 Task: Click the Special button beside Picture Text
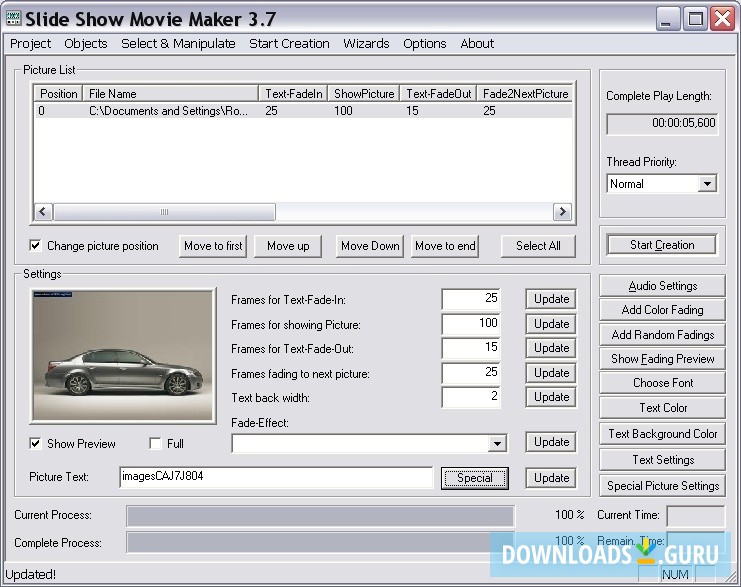pyautogui.click(x=475, y=478)
